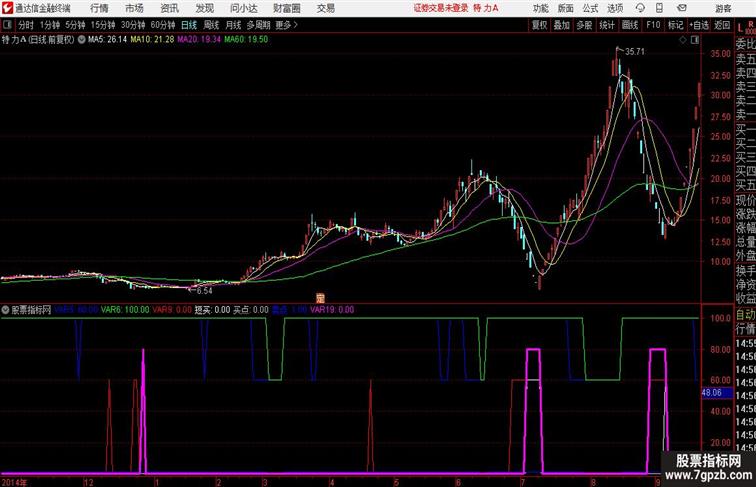Open the 版面 menu

(566, 8)
